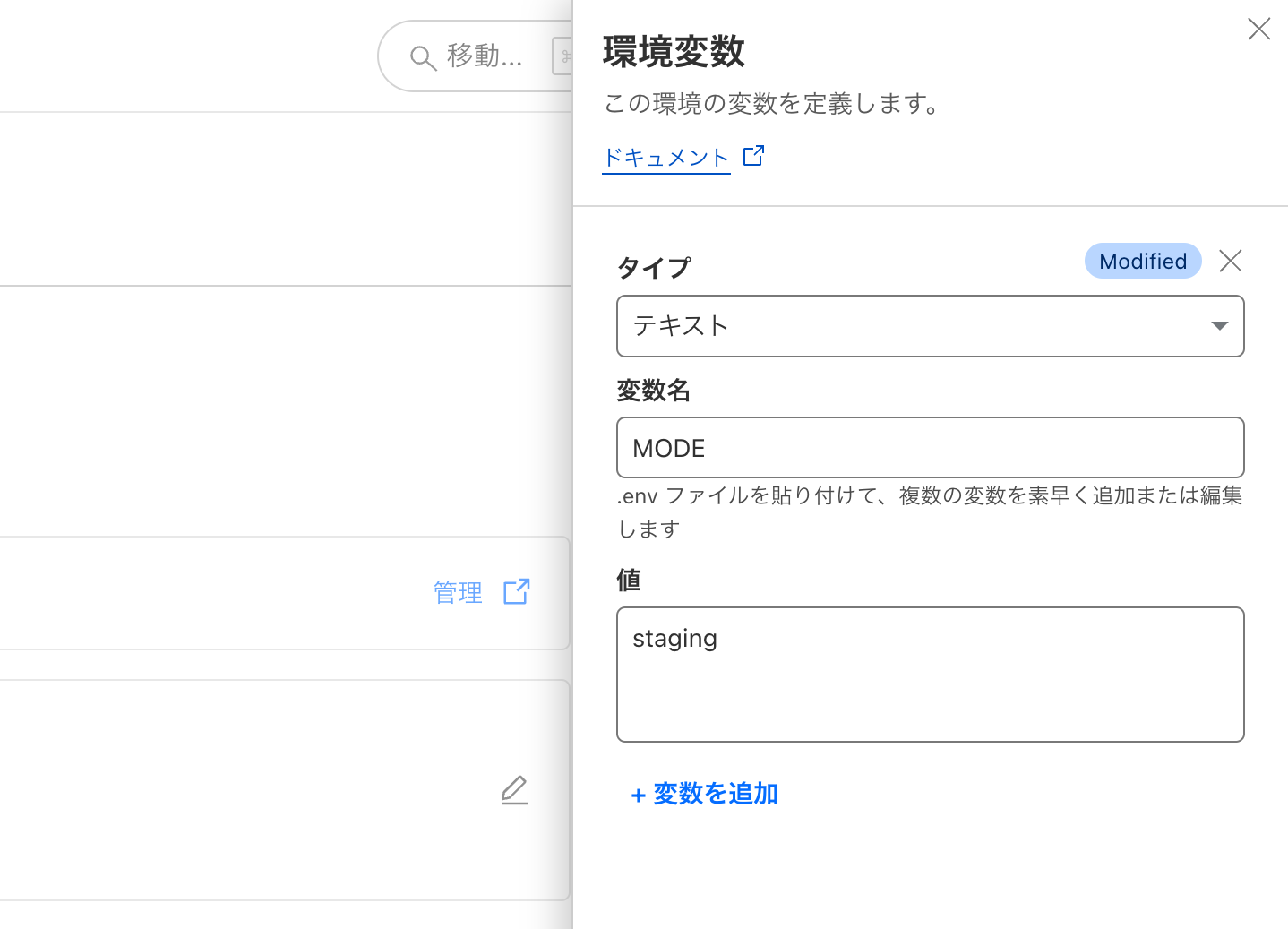Remove the modified MODE variable entry

(x=1231, y=261)
